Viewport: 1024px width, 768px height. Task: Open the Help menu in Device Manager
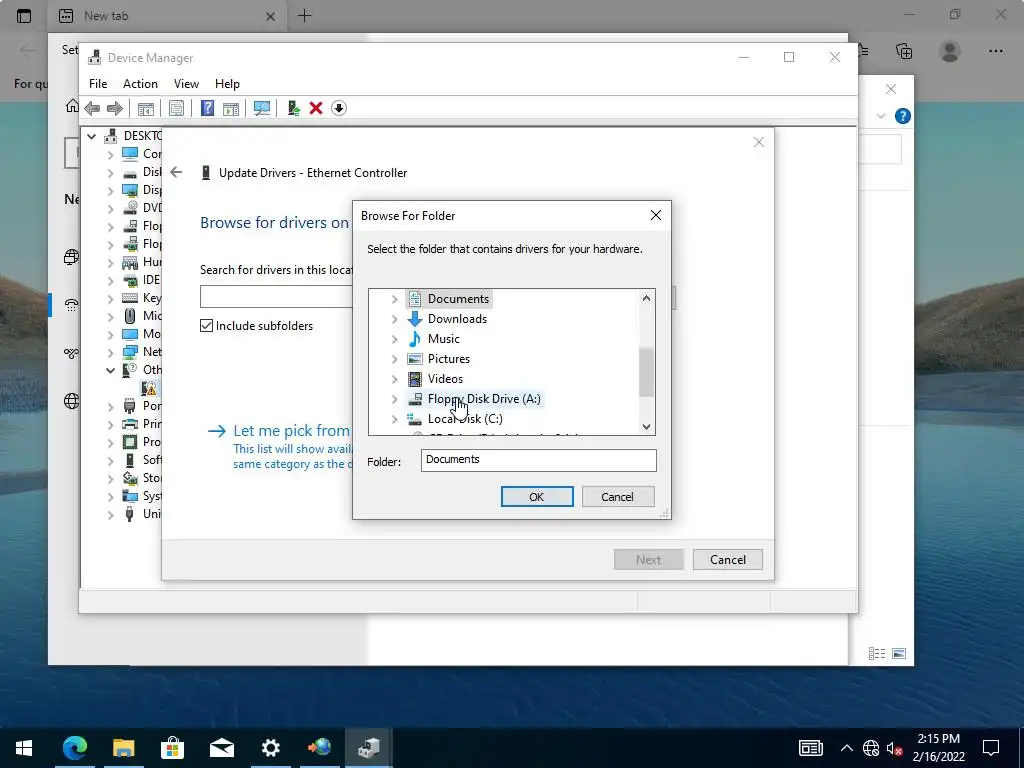click(x=227, y=84)
